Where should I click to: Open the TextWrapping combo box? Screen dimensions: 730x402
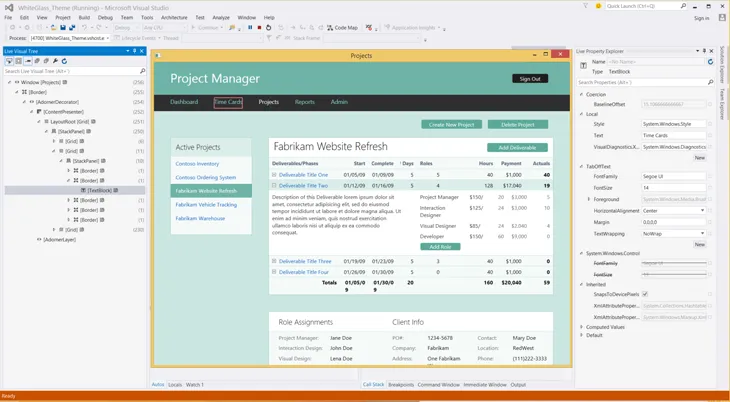point(702,233)
